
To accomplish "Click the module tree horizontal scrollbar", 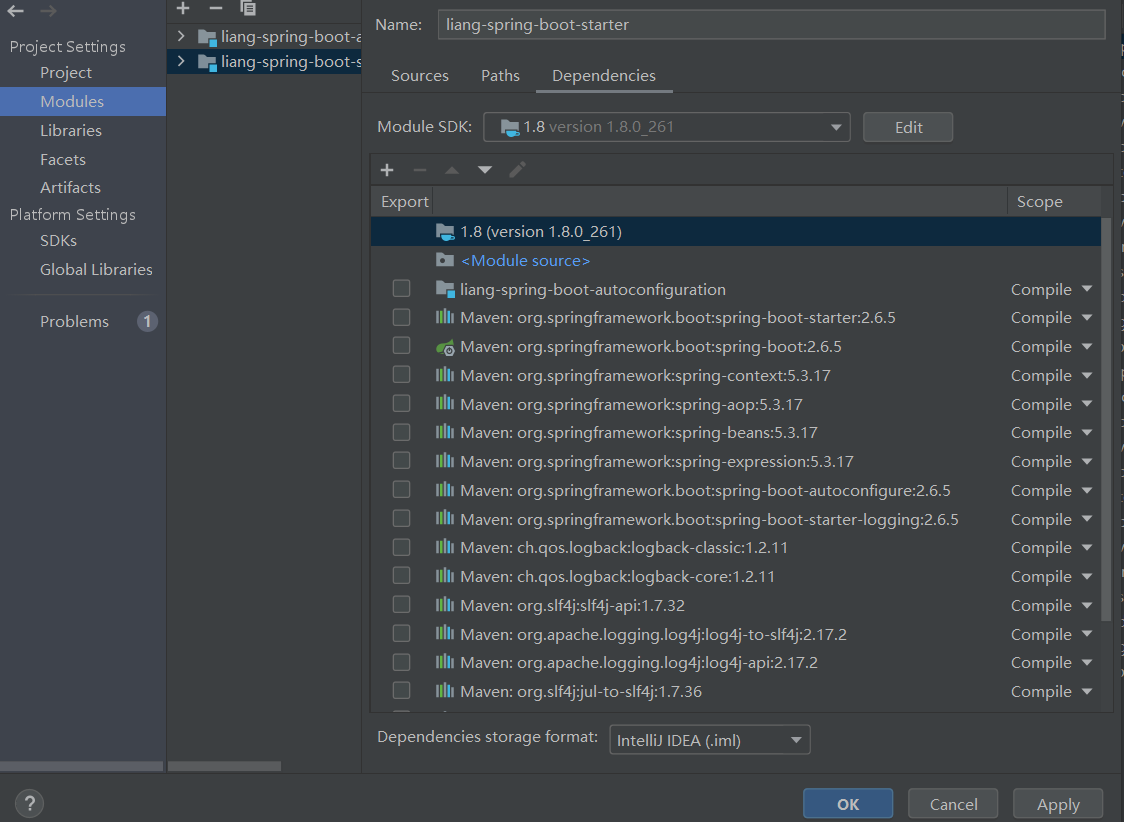I will point(224,766).
